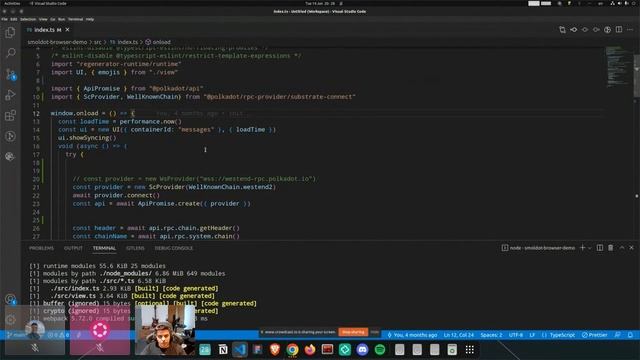Open the Run and Debug view
Viewport: 640px width, 360px height.
pos(11,95)
